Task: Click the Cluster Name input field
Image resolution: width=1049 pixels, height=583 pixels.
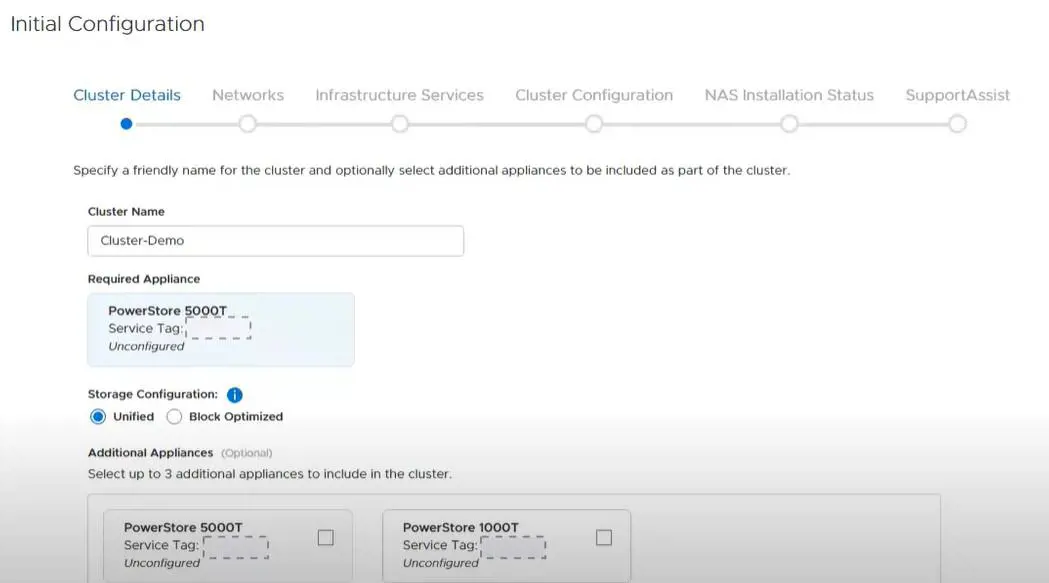Action: pyautogui.click(x=276, y=241)
